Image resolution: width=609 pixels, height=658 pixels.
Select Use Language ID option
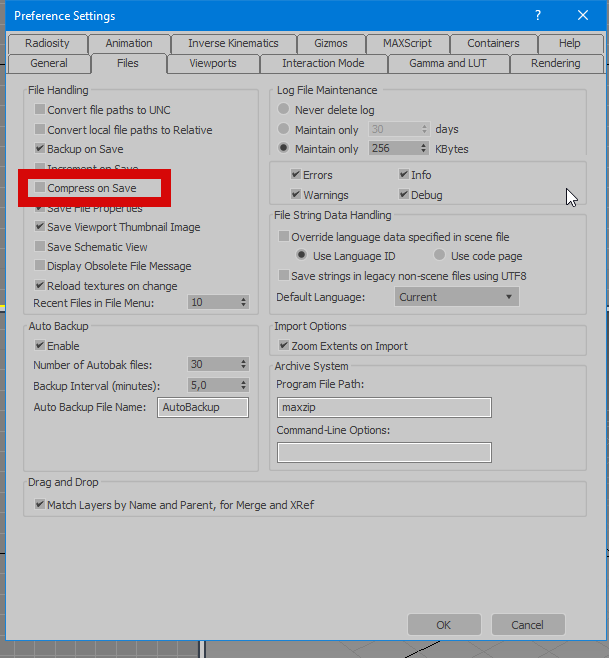(301, 255)
